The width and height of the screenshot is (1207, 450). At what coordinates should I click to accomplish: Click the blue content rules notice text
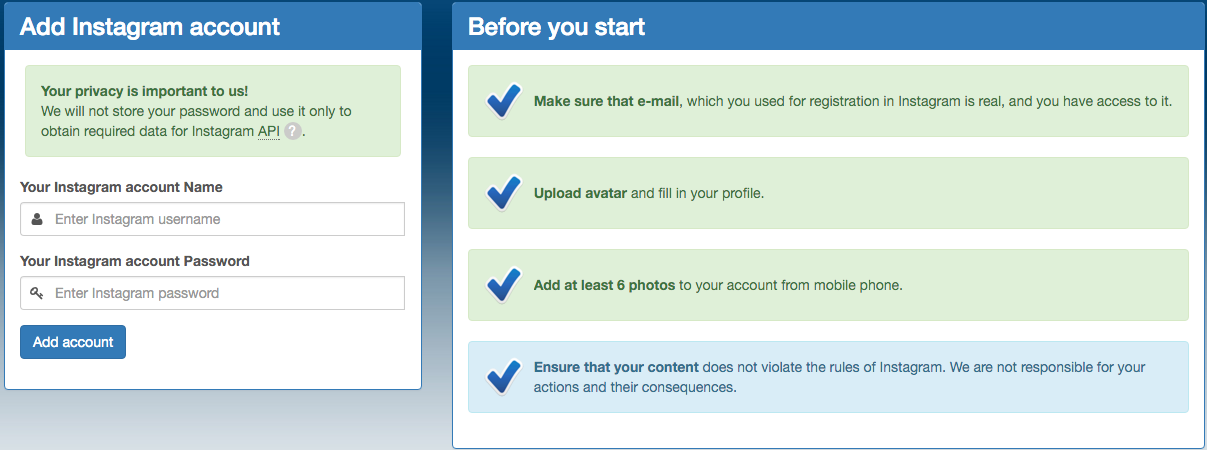[x=840, y=377]
